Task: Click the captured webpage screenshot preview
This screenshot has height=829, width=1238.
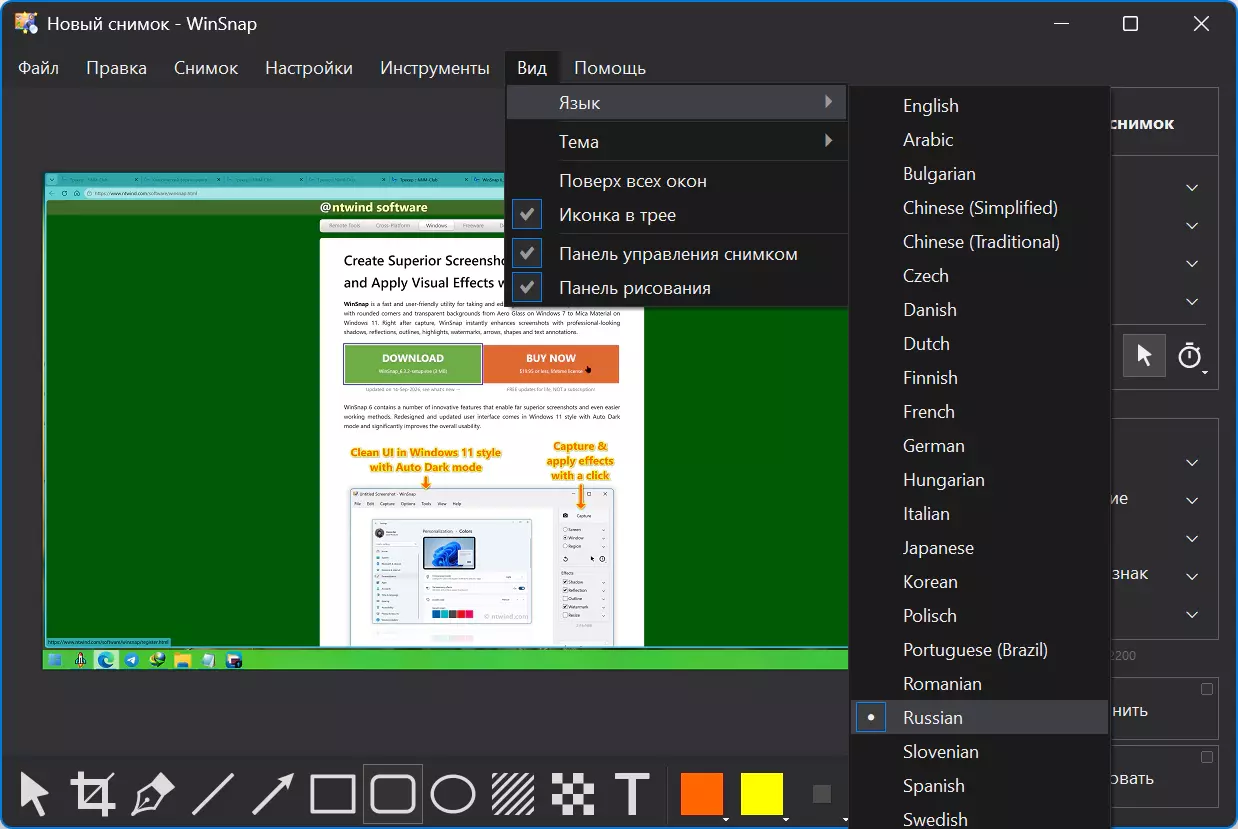Action: [445, 420]
